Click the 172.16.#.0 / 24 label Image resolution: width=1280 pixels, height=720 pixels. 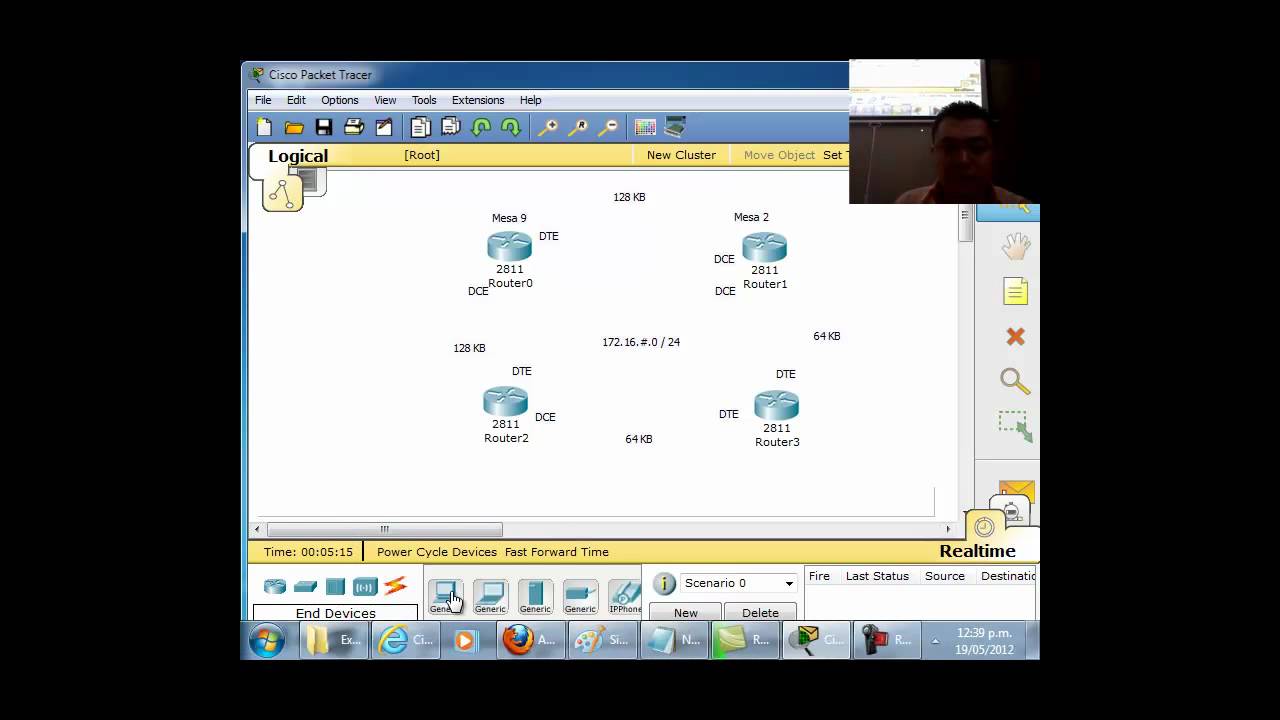641,342
